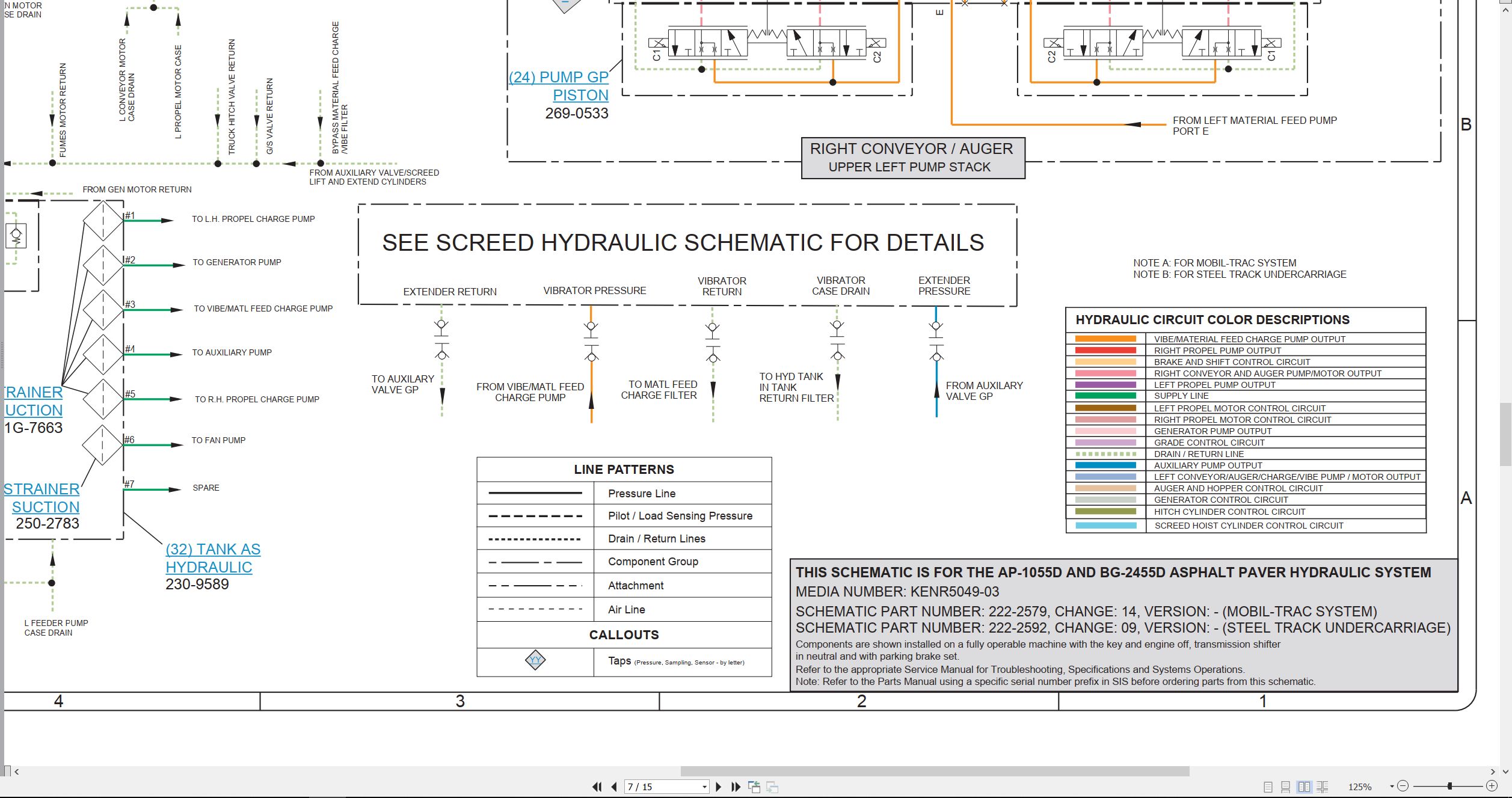Open the (32) TANK AS HYDRAULIC link
This screenshot has width=1512, height=798.
[213, 558]
